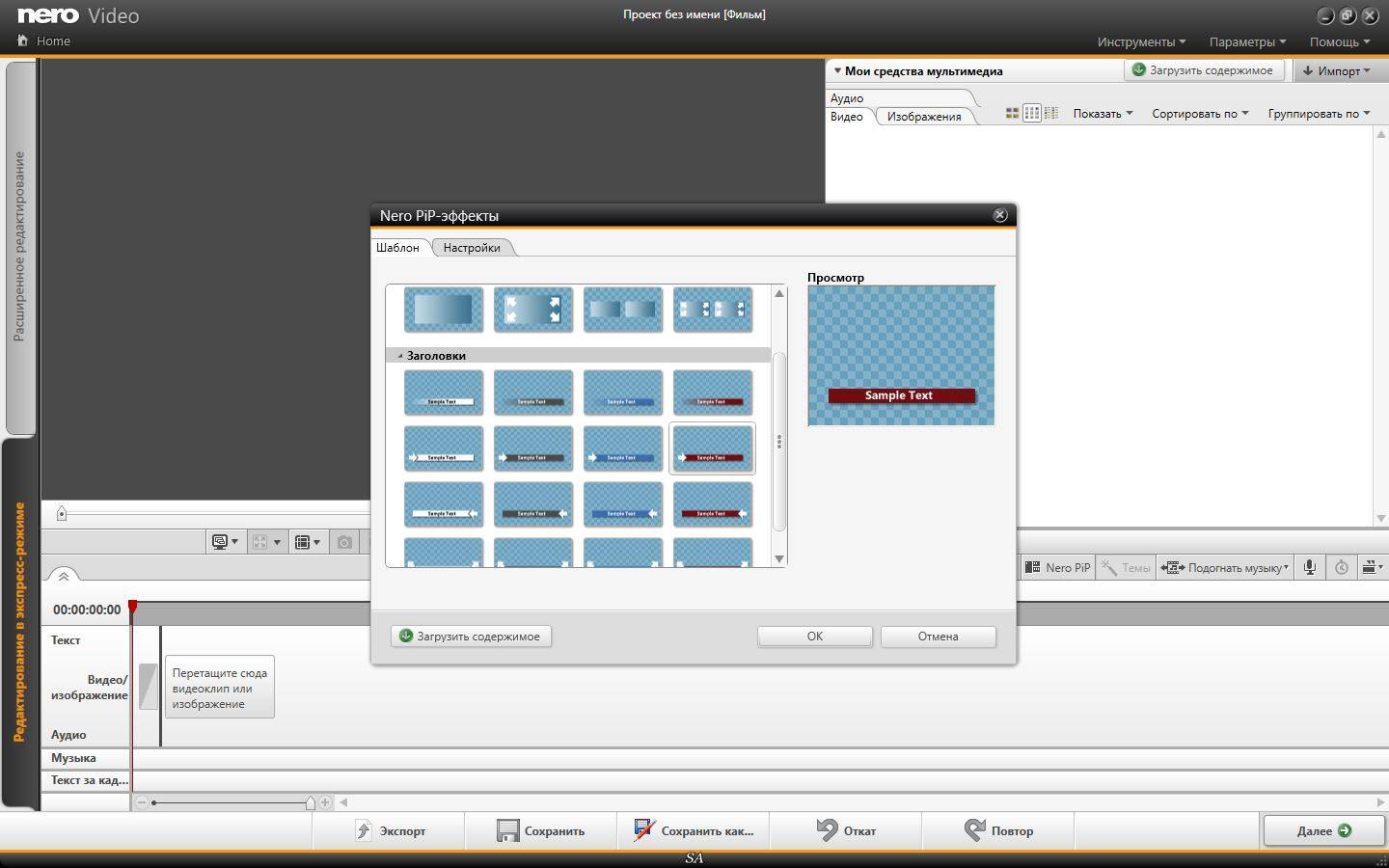Screen dimensions: 1389x868
Task: Click the stopwatch duration icon
Action: [1341, 568]
